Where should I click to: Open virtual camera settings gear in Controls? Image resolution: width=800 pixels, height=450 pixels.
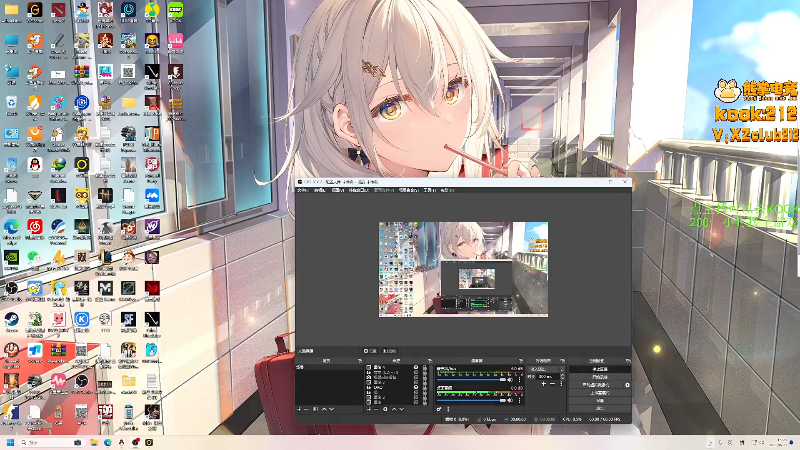pos(627,385)
